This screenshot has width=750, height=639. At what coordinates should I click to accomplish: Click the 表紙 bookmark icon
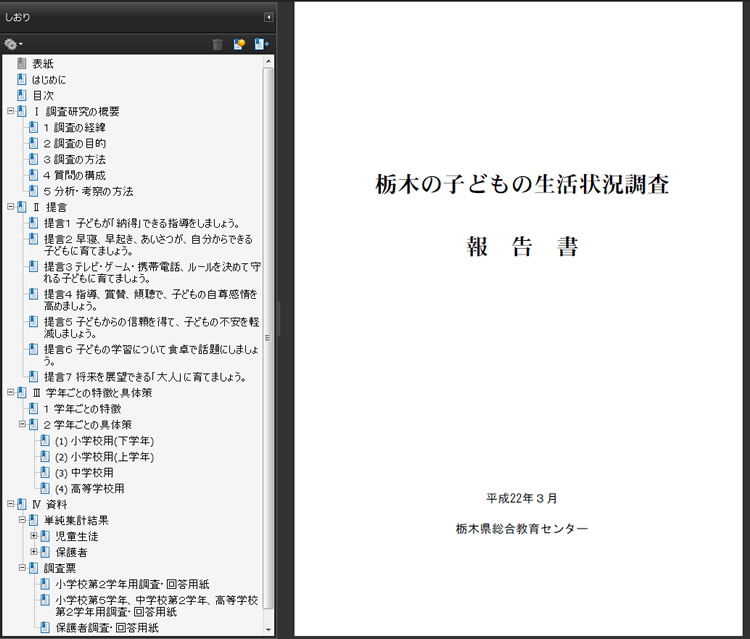[21, 63]
